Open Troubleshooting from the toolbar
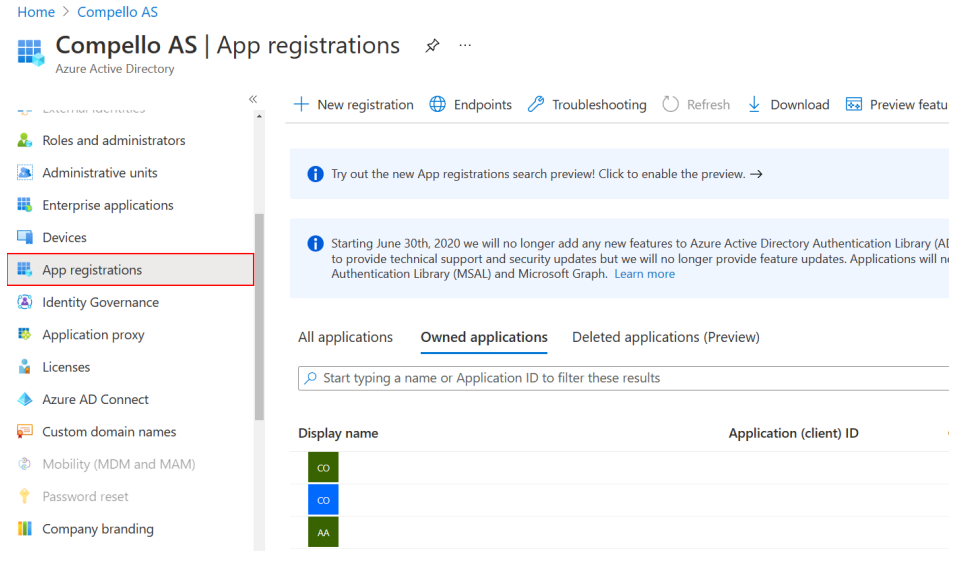The height and width of the screenshot is (563, 959). pos(587,105)
